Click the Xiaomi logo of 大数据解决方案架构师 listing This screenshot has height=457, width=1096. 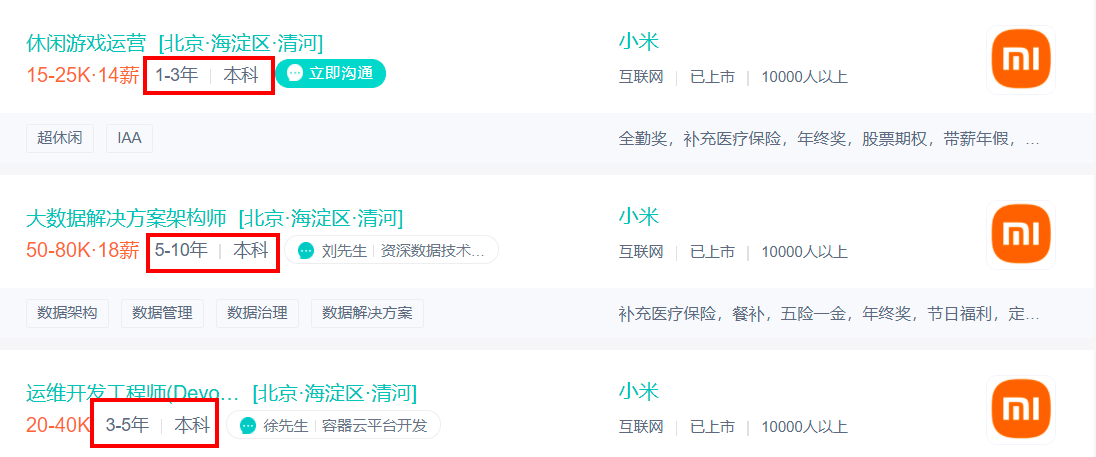point(1021,235)
